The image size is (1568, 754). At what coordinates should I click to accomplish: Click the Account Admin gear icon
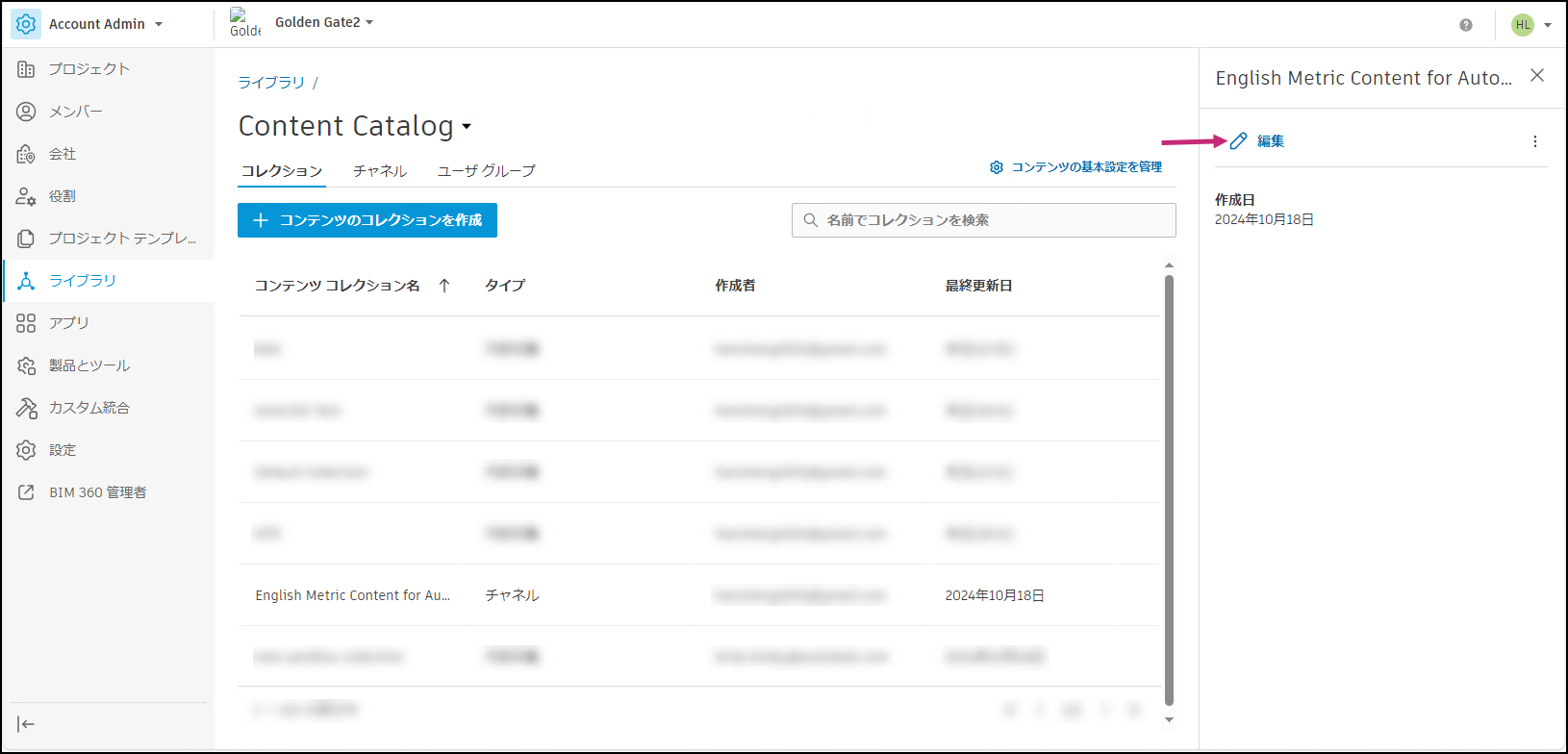pyautogui.click(x=26, y=24)
